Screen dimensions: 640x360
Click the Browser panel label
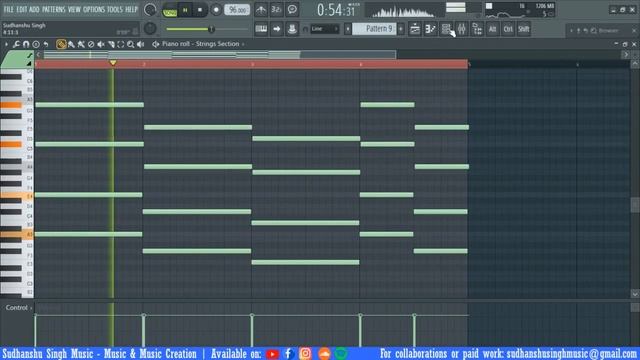pyautogui.click(x=608, y=31)
